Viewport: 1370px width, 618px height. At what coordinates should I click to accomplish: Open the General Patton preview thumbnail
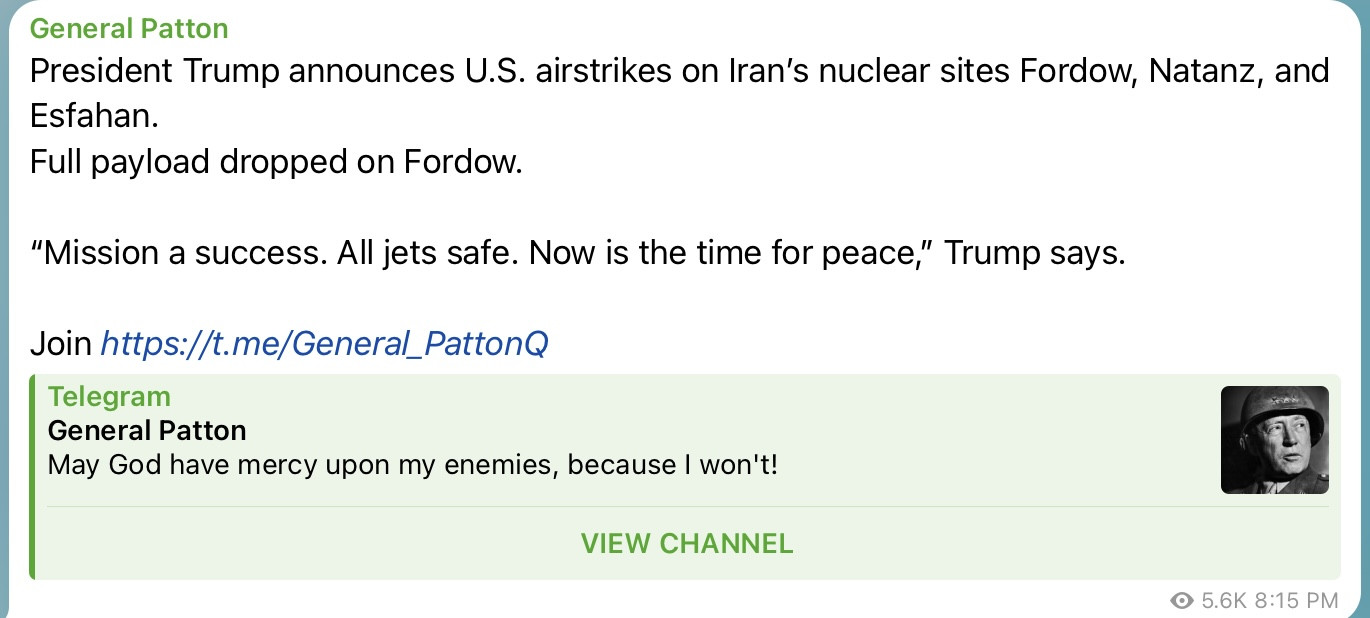(x=1274, y=440)
